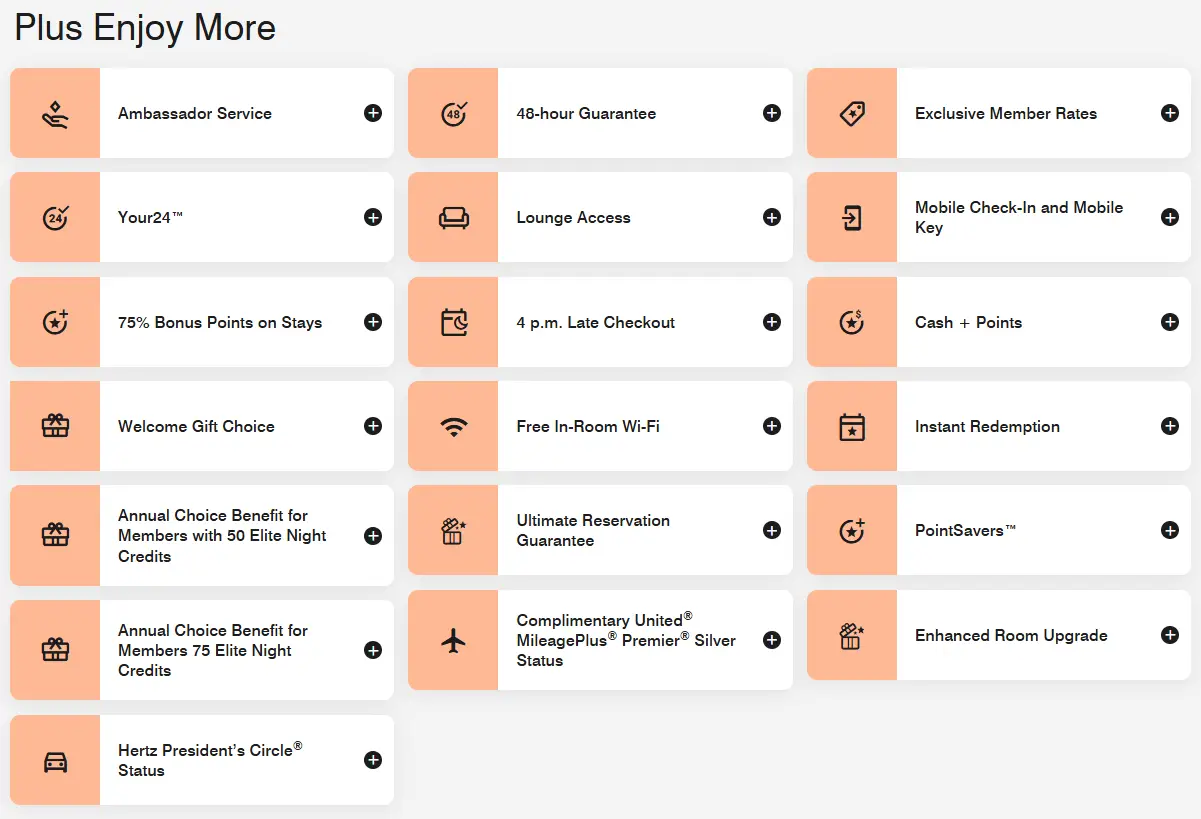Click the 4 p.m. Late Checkout calendar icon

(453, 323)
